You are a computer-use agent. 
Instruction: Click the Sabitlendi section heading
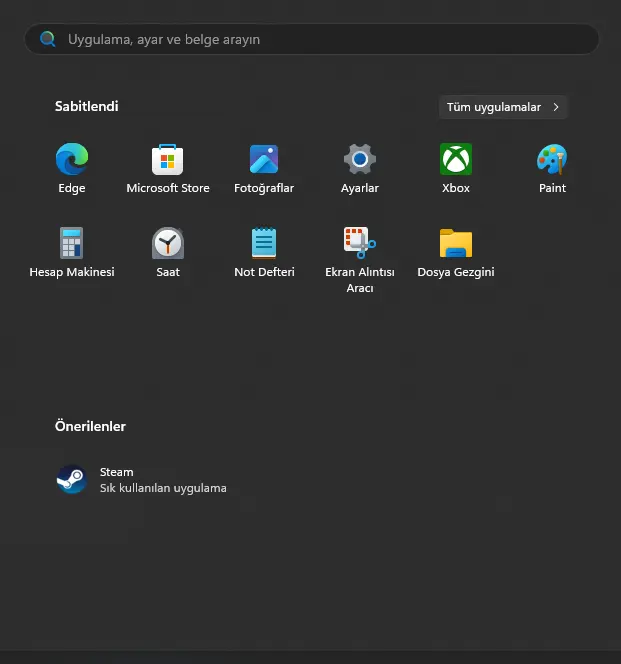click(86, 106)
